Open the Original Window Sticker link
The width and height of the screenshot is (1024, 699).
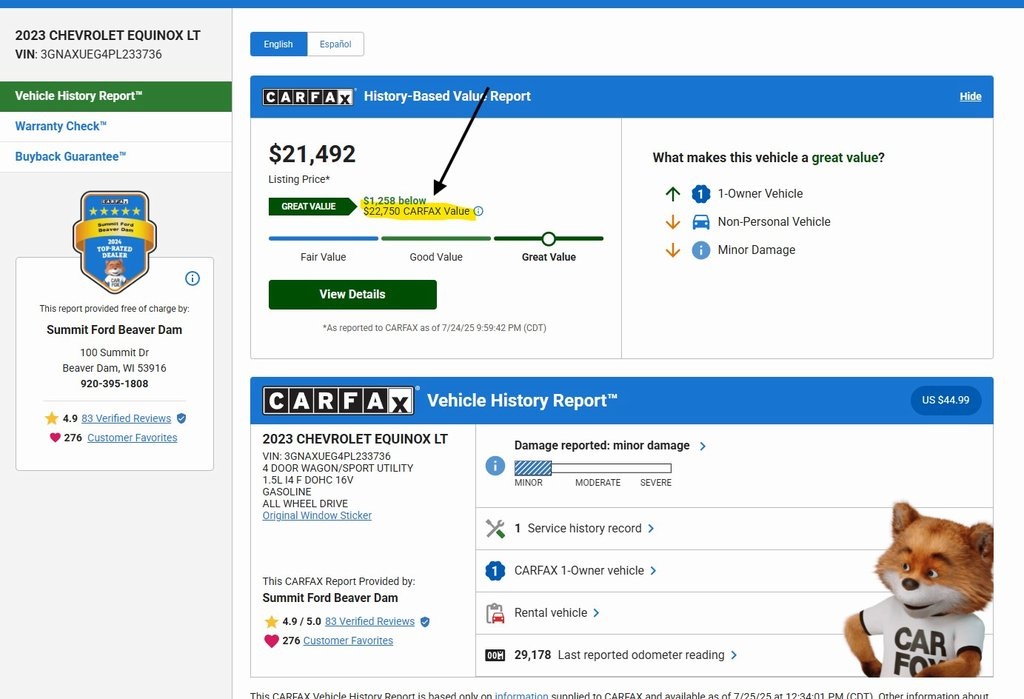(x=317, y=515)
